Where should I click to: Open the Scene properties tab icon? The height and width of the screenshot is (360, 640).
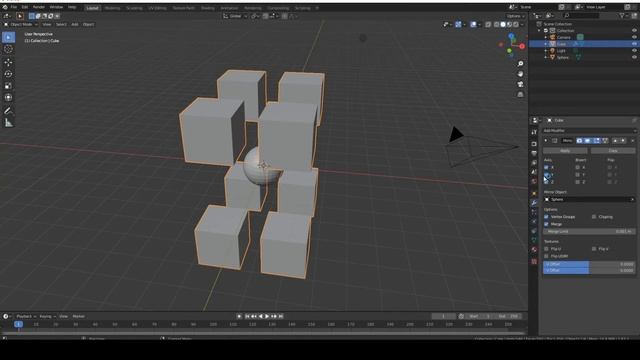(x=534, y=172)
